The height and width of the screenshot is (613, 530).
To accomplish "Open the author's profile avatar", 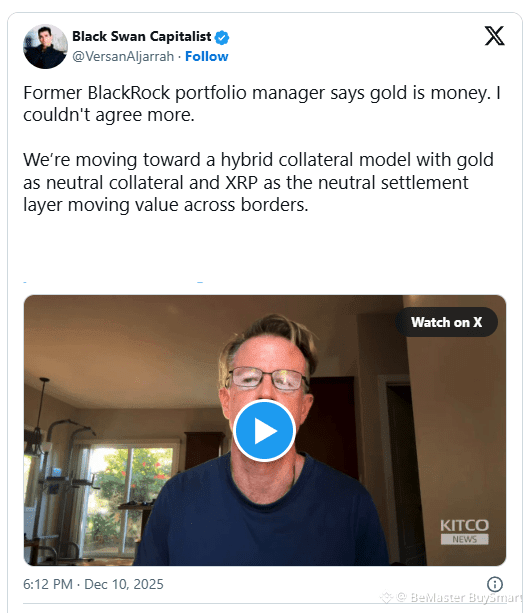I will (x=45, y=47).
